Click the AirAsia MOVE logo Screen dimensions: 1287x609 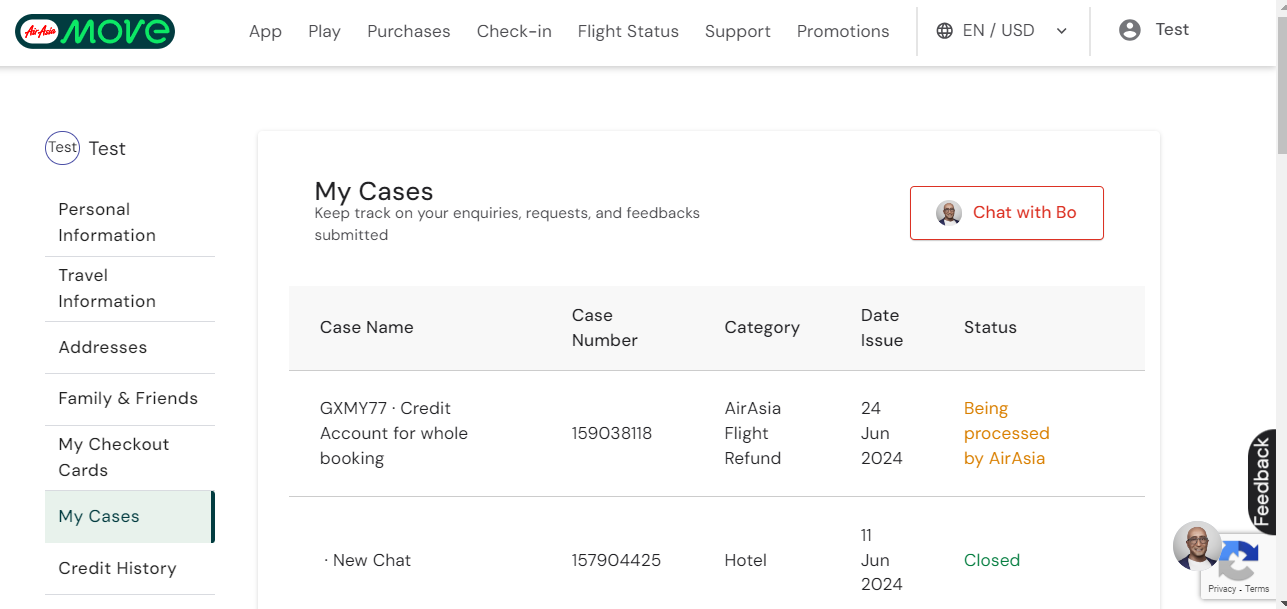(x=95, y=31)
